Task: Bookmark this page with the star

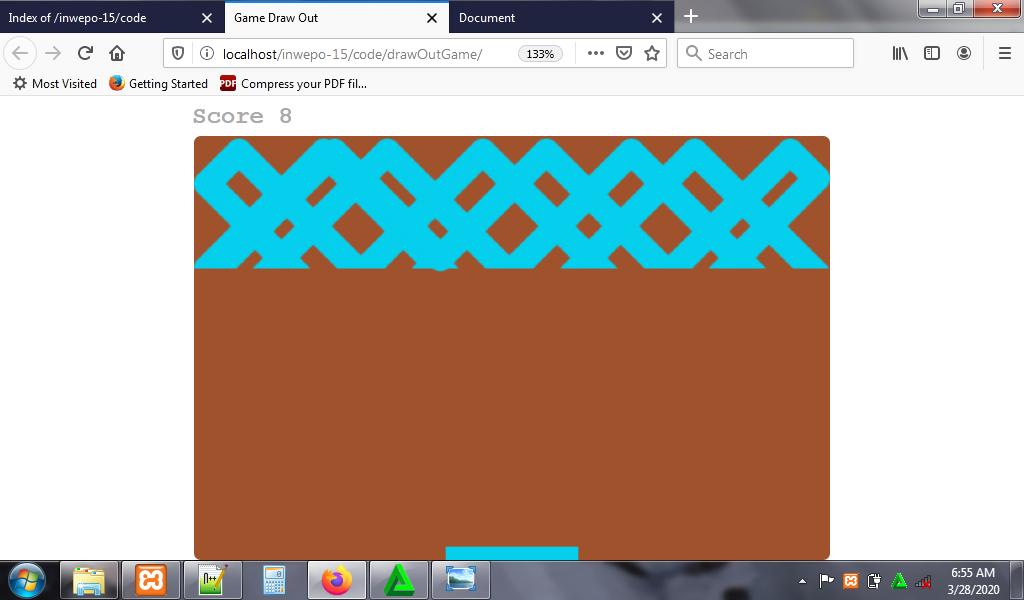Action: [652, 54]
